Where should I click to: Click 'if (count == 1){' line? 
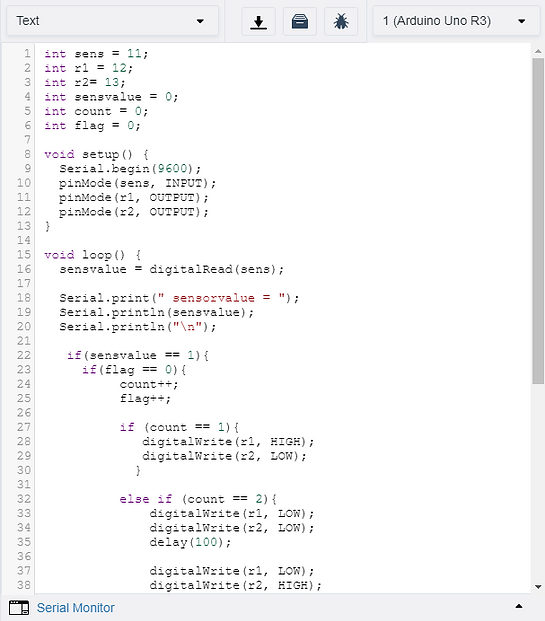(x=179, y=427)
